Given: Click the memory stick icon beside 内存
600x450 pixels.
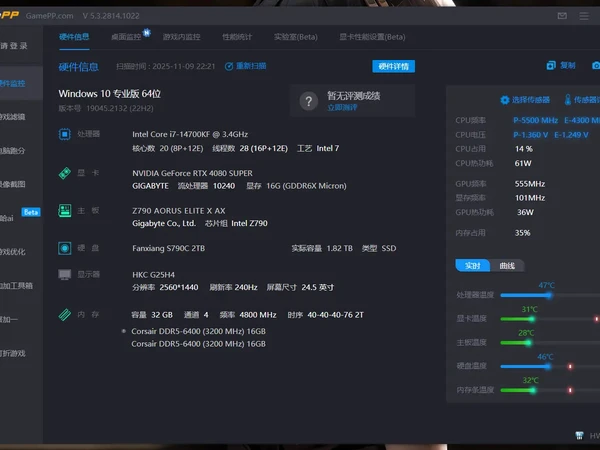Looking at the screenshot, I should pyautogui.click(x=65, y=315).
